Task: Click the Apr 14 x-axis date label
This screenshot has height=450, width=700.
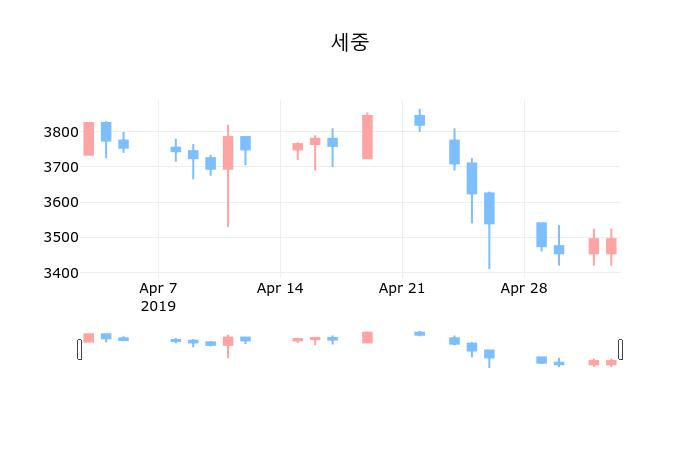Action: (280, 289)
